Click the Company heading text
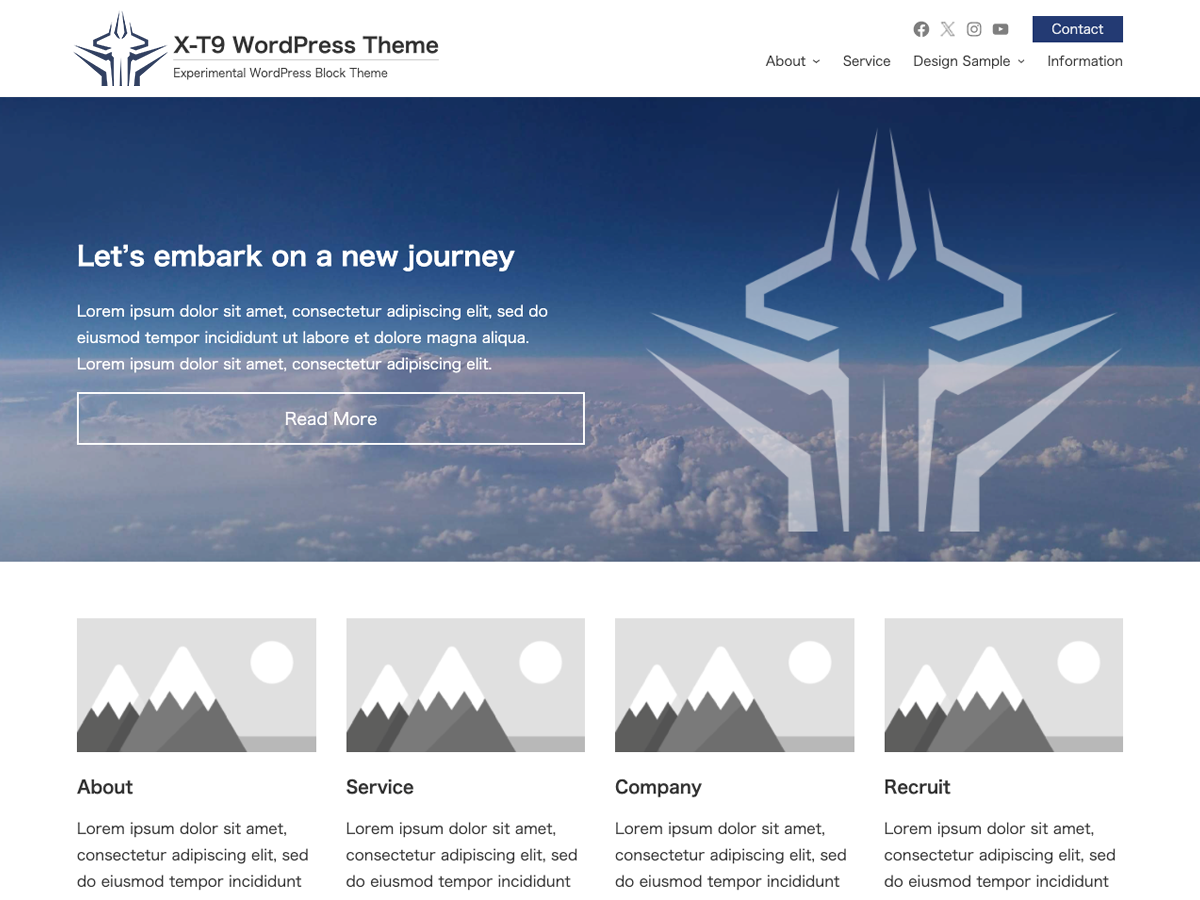 pos(658,787)
